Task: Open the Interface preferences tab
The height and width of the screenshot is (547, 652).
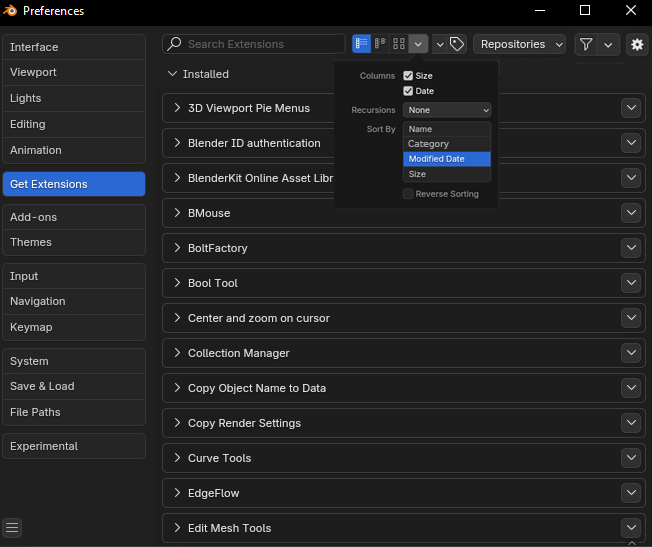Action: (x=74, y=47)
